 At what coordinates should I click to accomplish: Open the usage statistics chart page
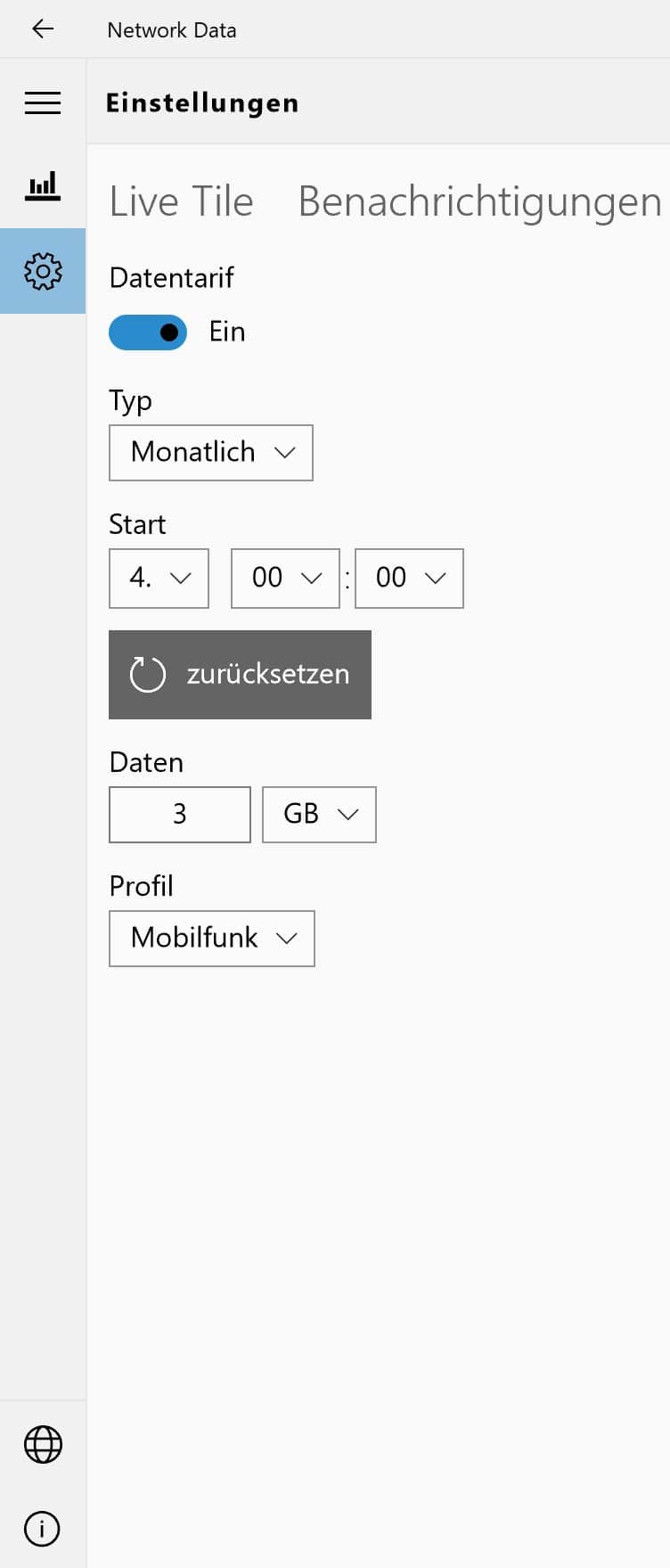point(43,185)
